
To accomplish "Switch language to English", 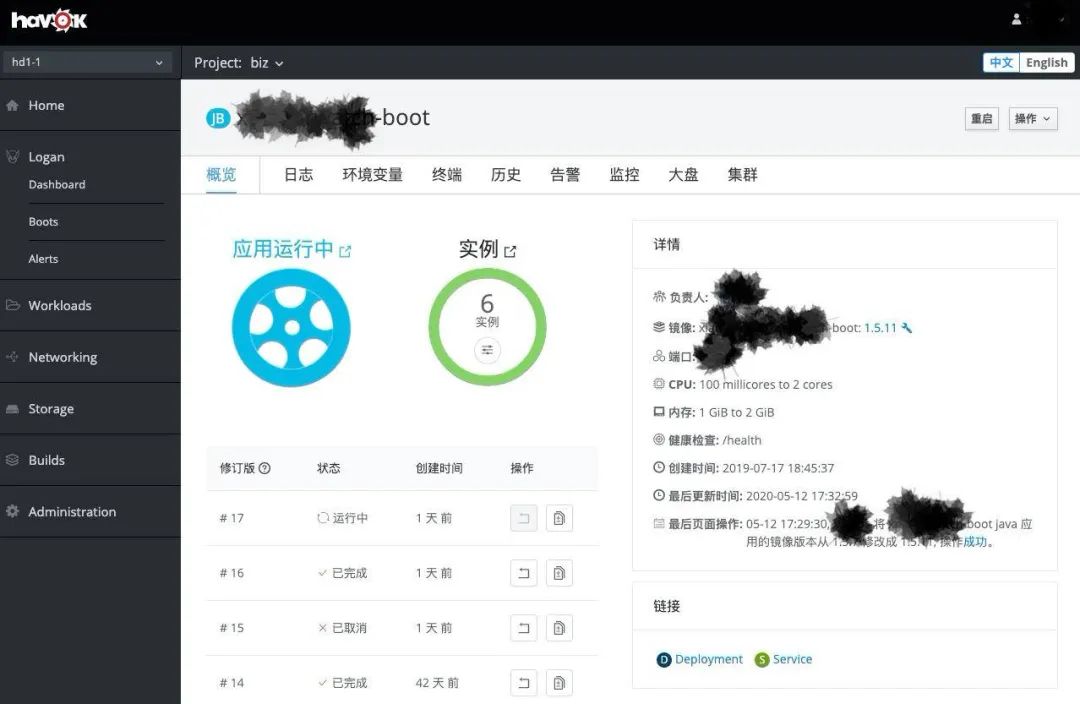I will point(1046,62).
